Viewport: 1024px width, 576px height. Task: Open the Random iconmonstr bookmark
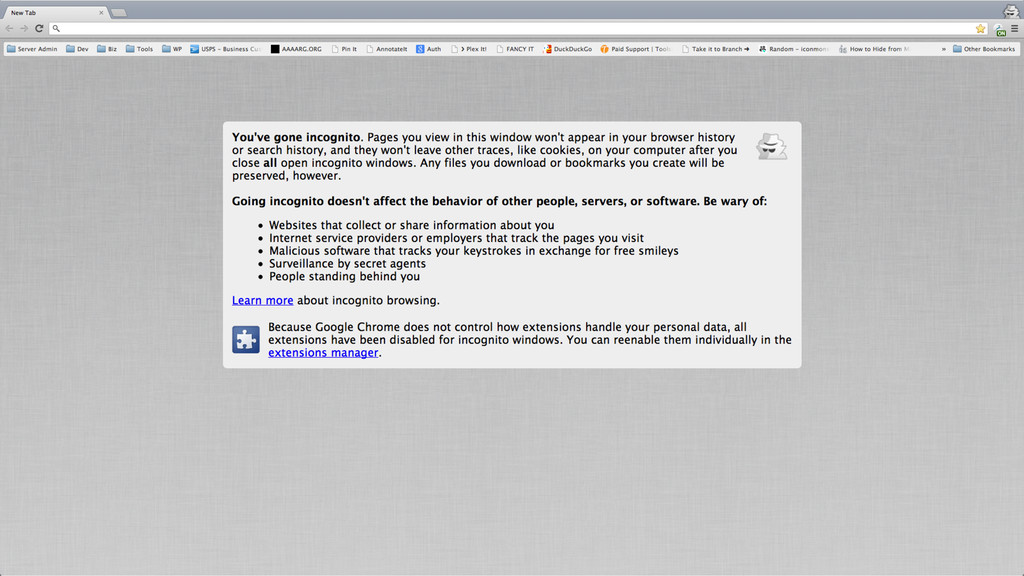coord(793,49)
